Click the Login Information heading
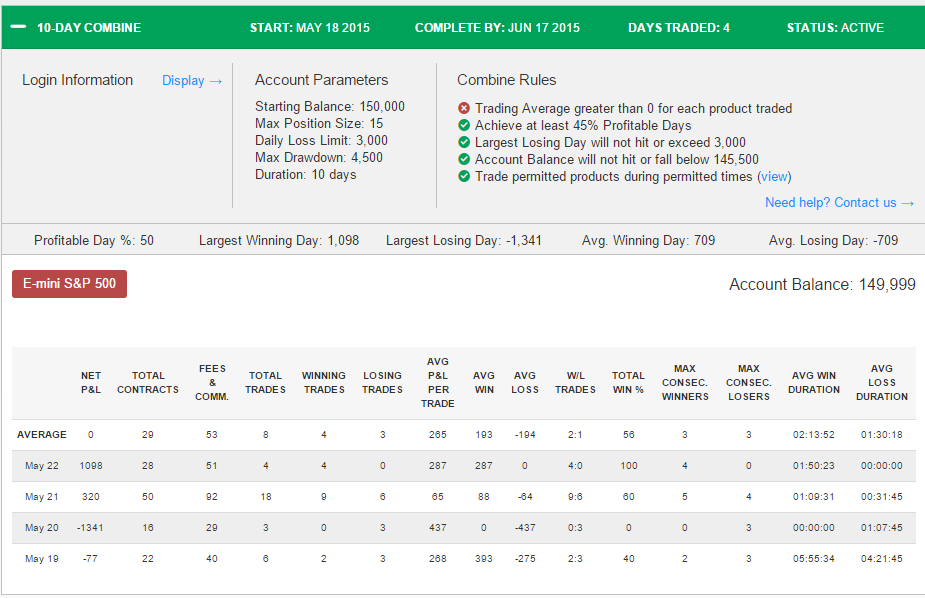 (77, 80)
